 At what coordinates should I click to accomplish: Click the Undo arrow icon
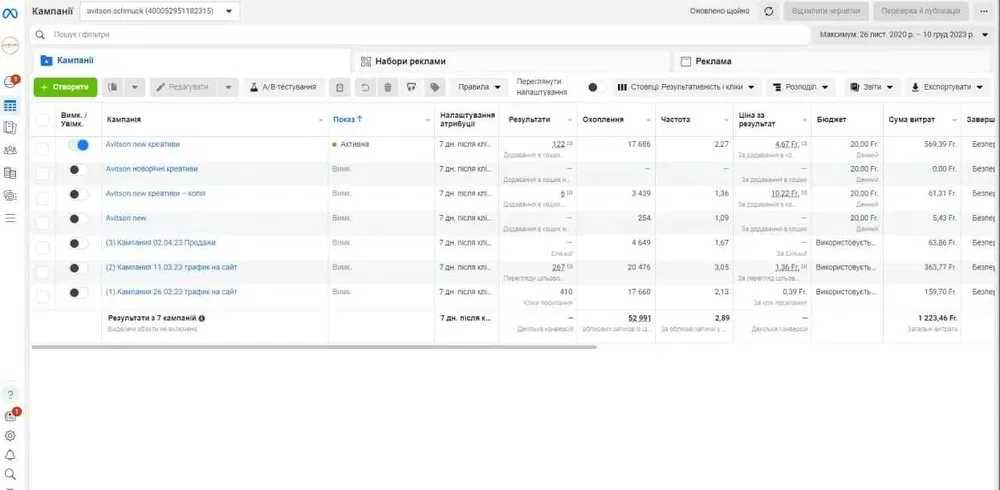point(365,87)
